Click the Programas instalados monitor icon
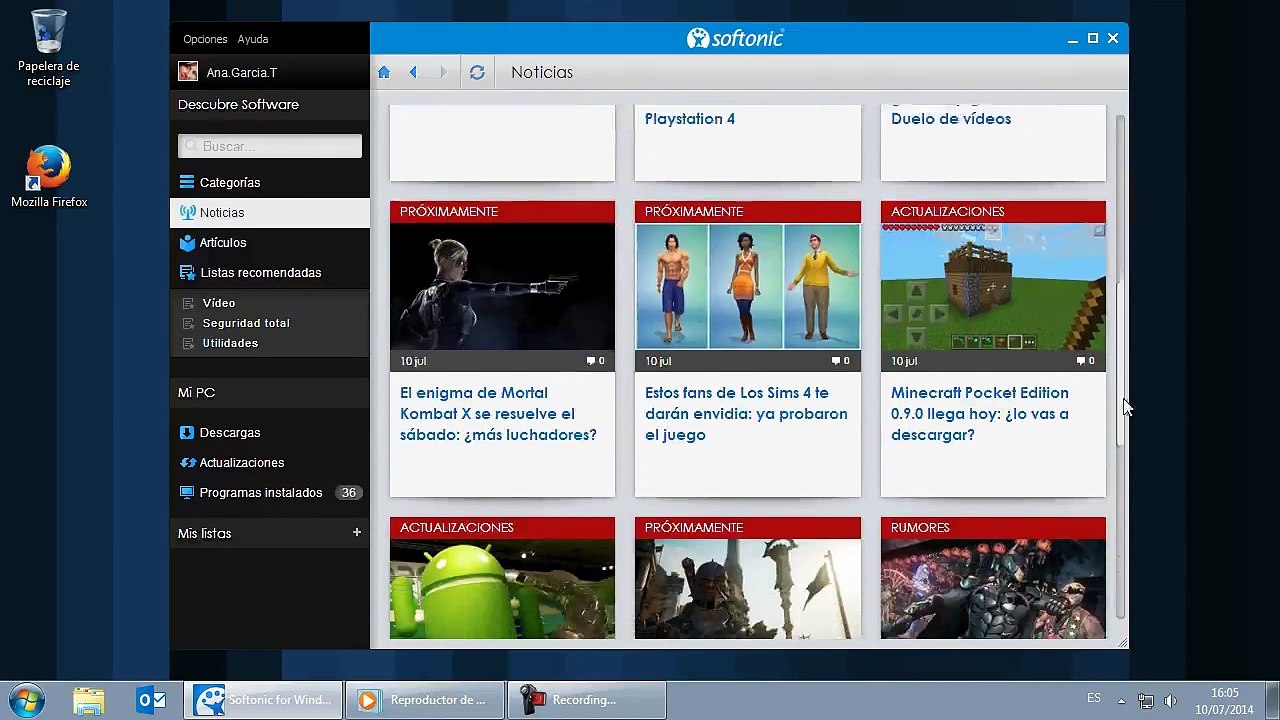 pos(187,492)
